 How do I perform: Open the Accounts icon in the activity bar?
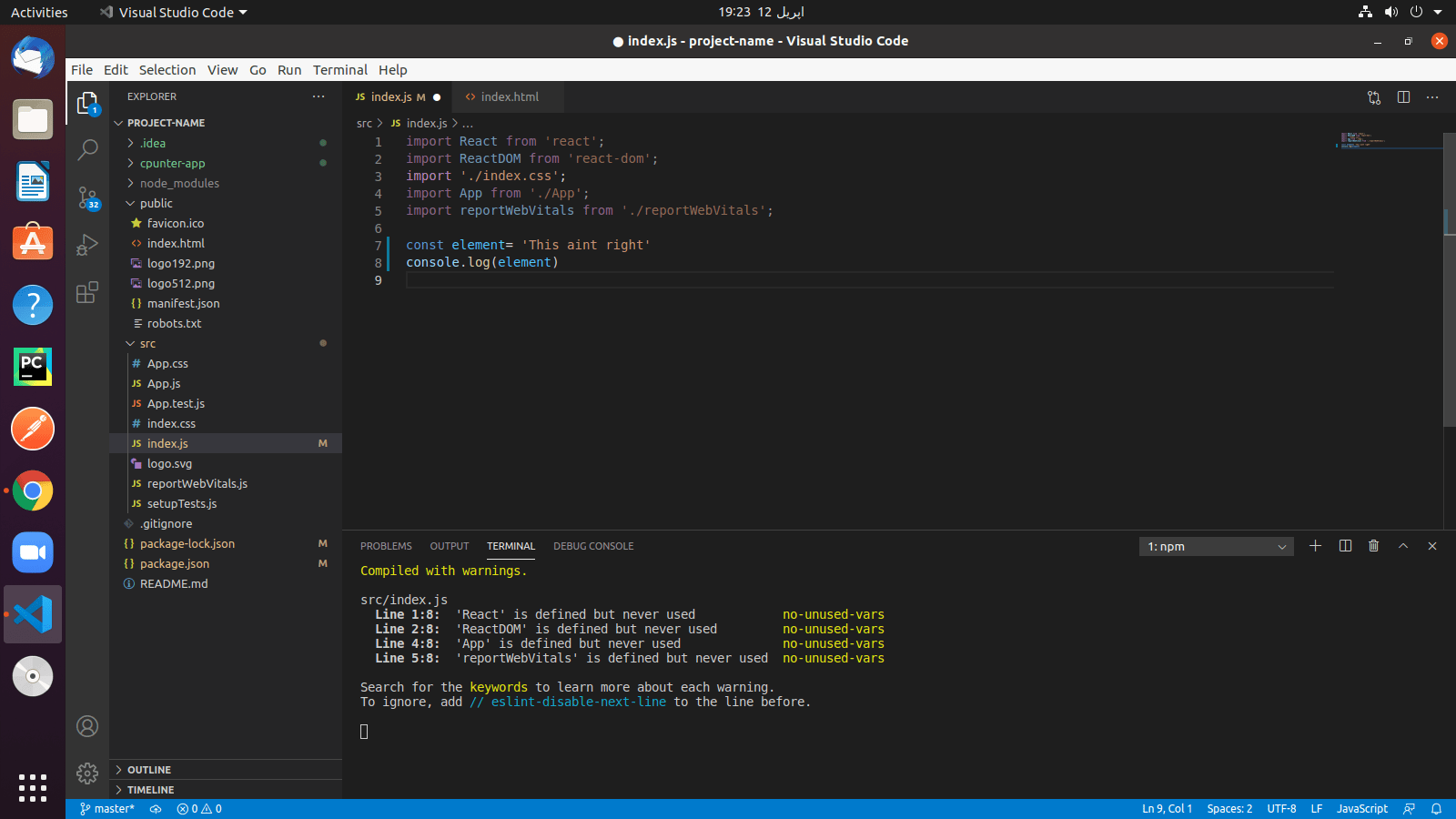(x=87, y=726)
